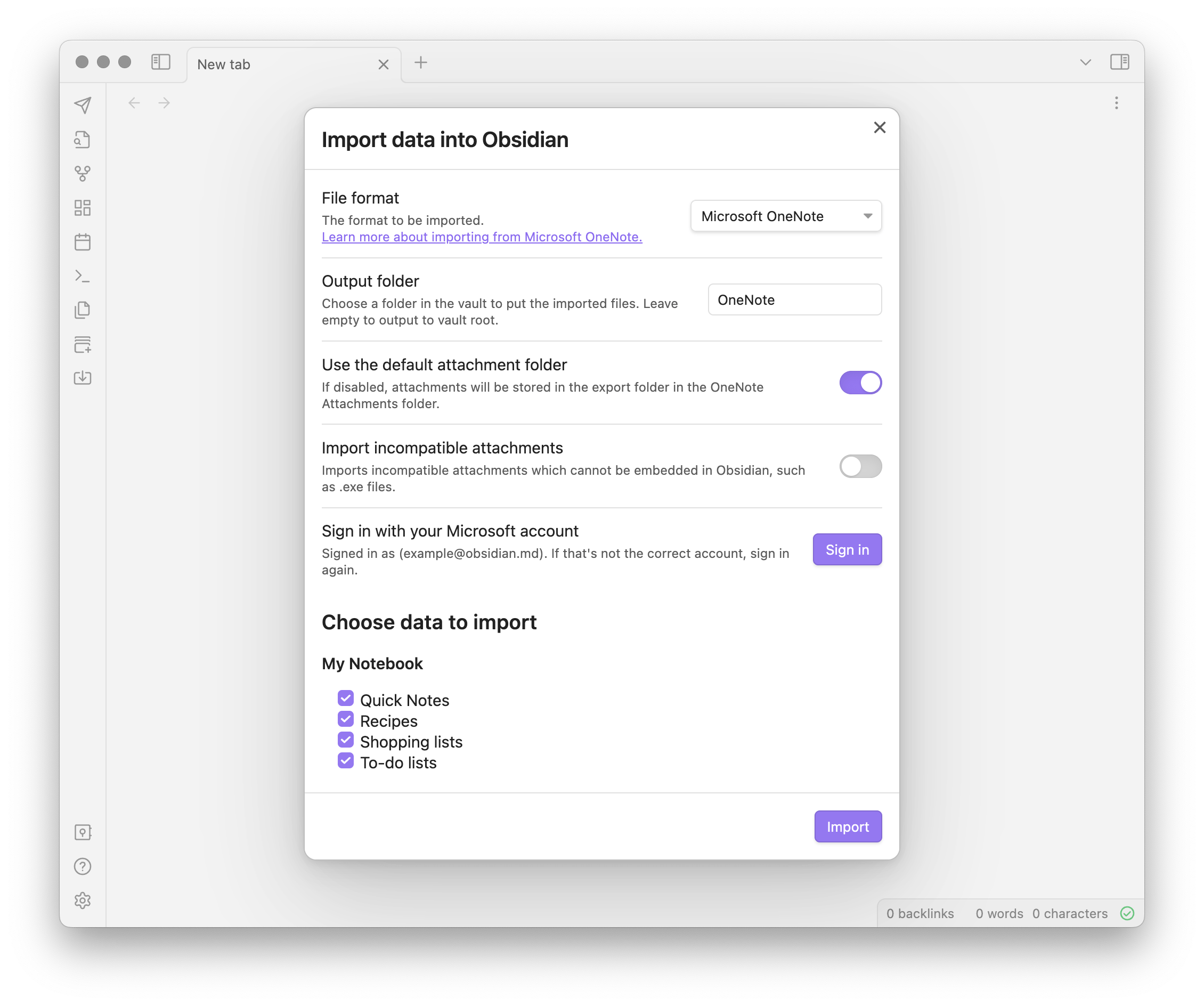This screenshot has height=1006, width=1204.
Task: Disable Use the default attachment folder toggle
Action: [860, 383]
